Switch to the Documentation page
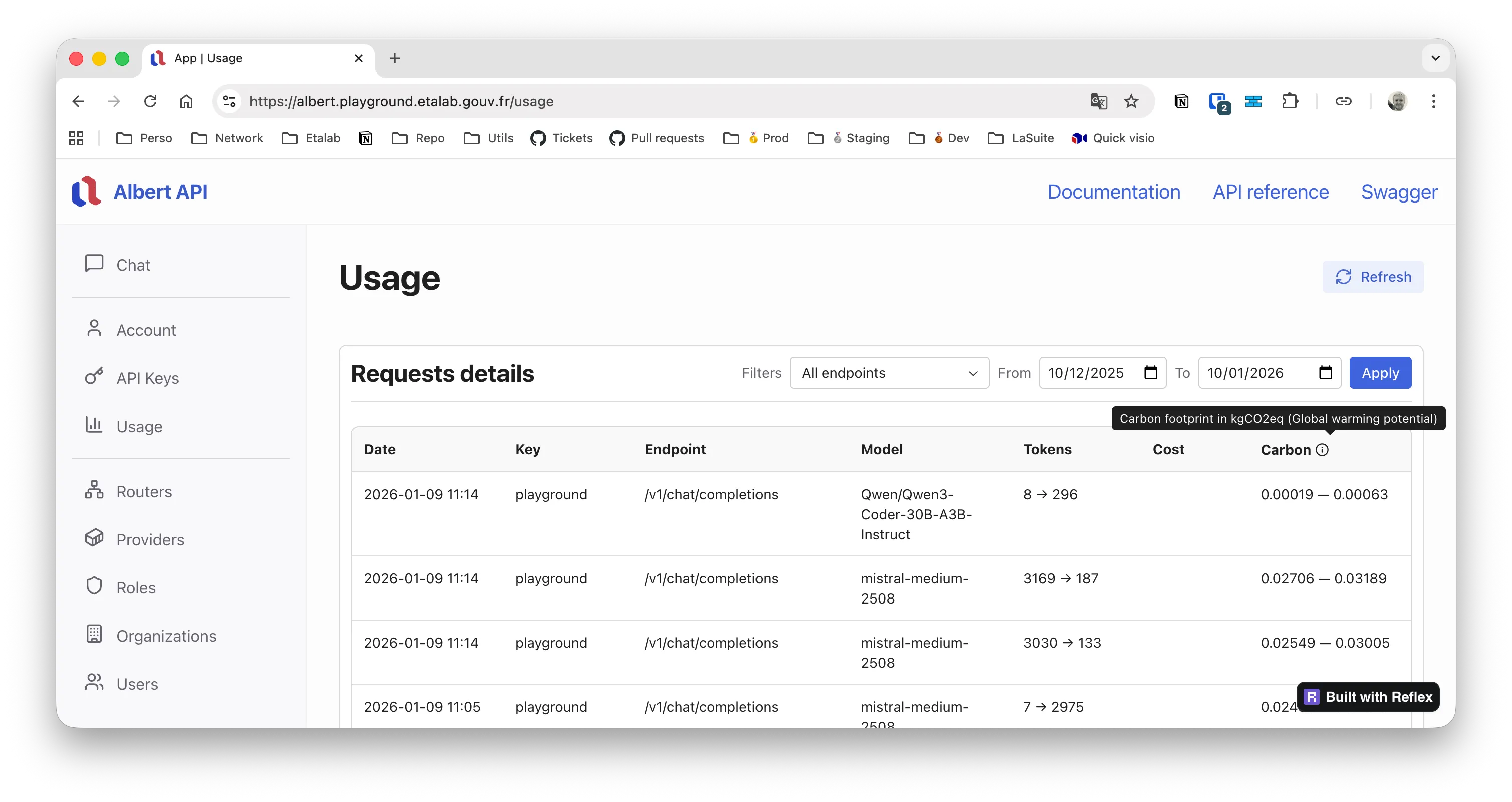This screenshot has width=1512, height=802. click(x=1113, y=191)
